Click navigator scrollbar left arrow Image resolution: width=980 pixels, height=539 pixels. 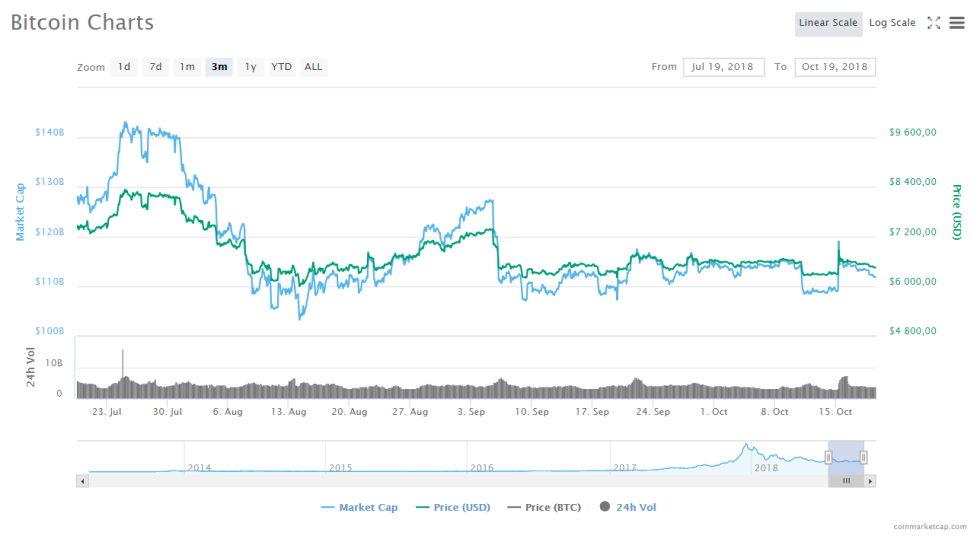click(83, 481)
